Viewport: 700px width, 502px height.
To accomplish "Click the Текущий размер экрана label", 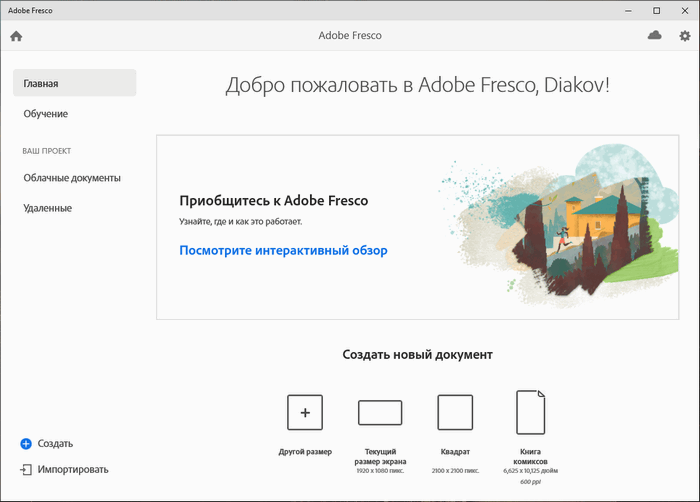I will (380, 456).
